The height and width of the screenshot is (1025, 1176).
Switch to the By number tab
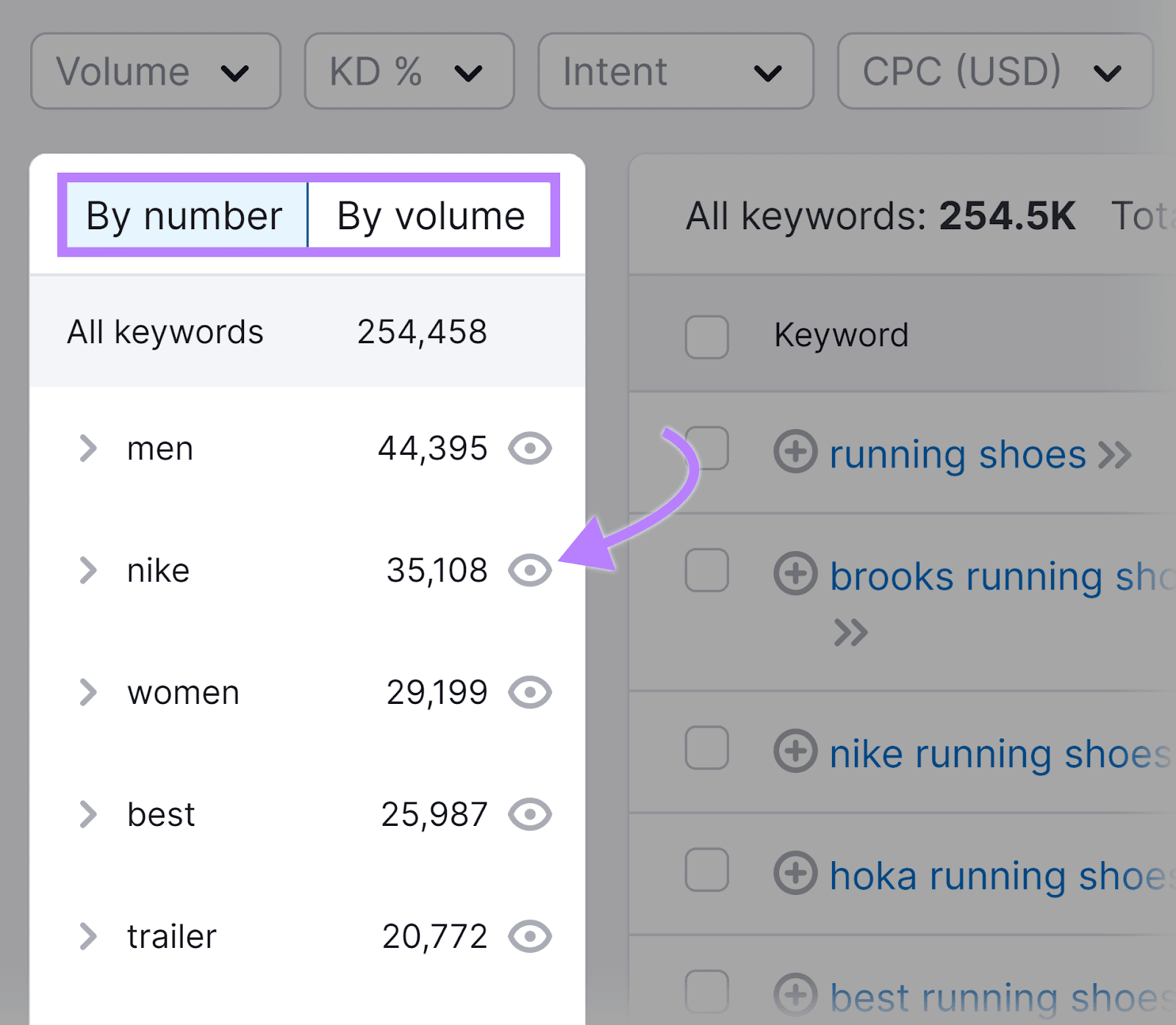coord(187,215)
